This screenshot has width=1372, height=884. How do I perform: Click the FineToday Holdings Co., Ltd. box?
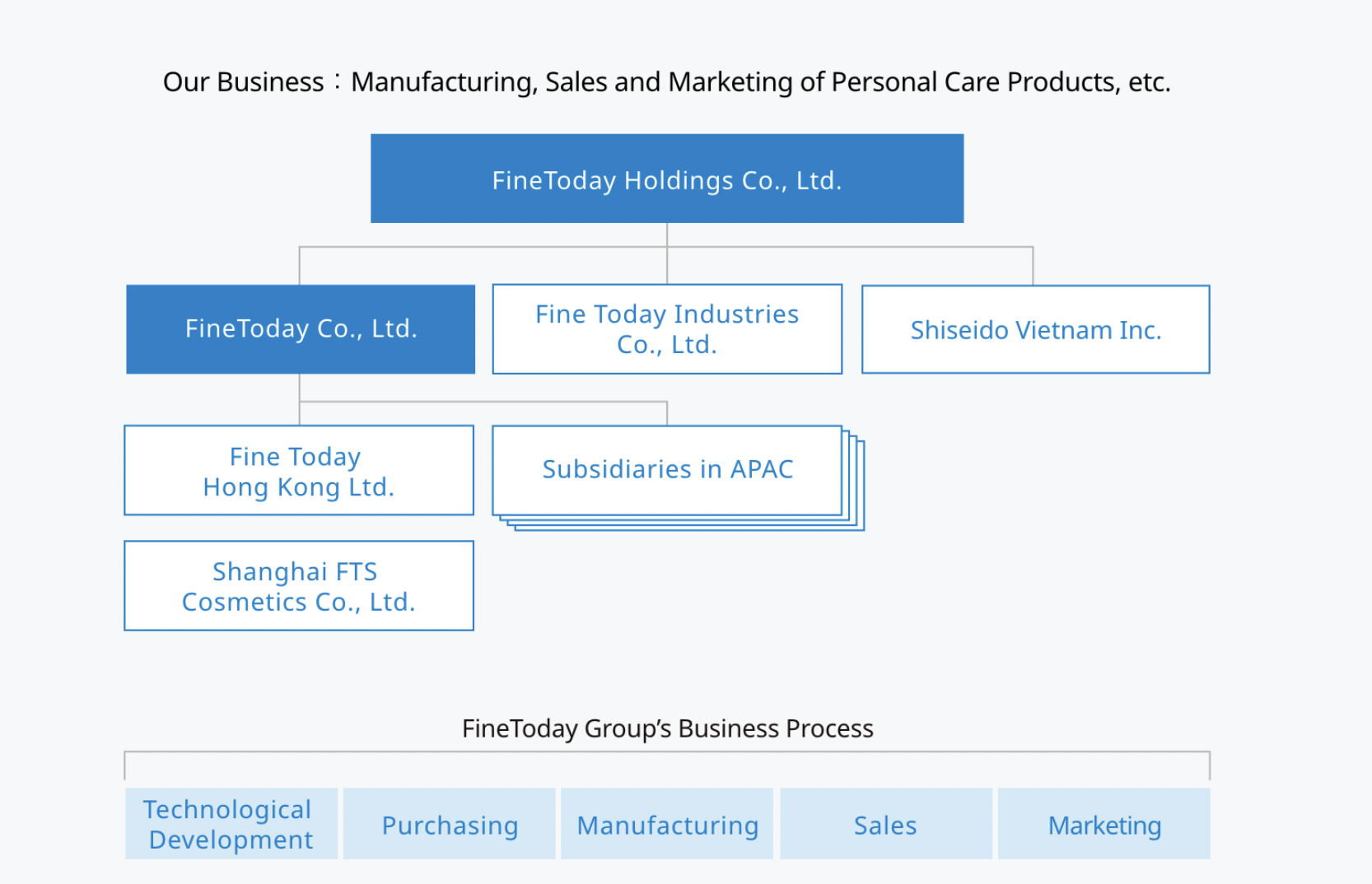pos(667,179)
